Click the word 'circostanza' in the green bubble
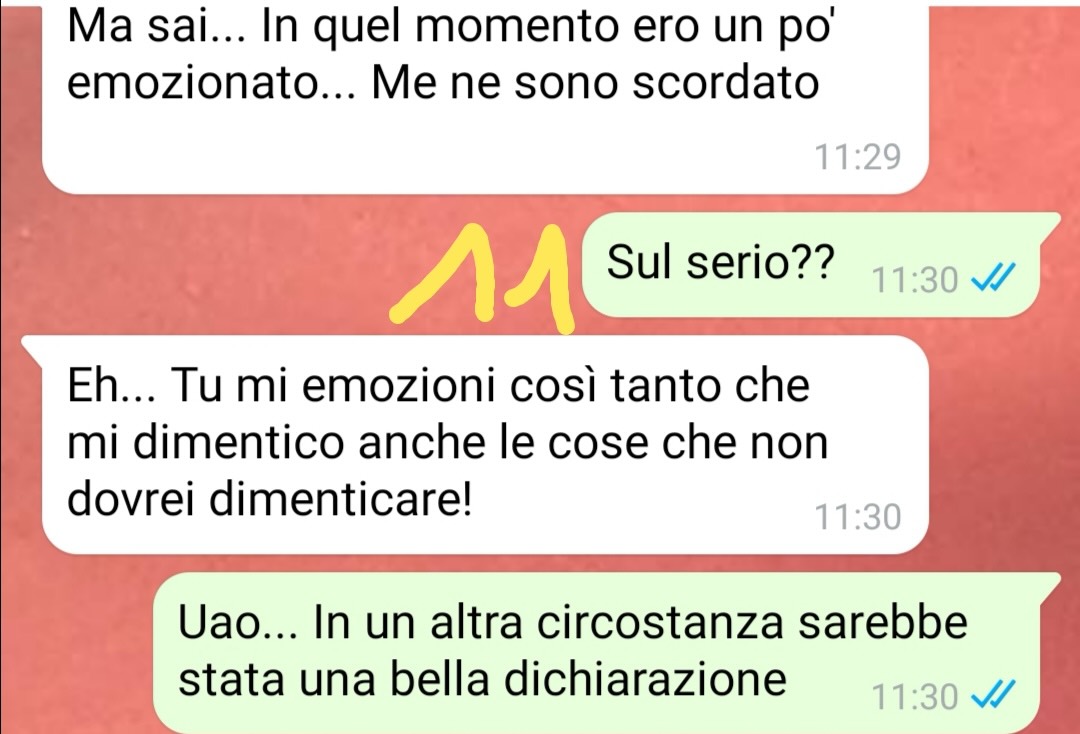 tap(660, 622)
